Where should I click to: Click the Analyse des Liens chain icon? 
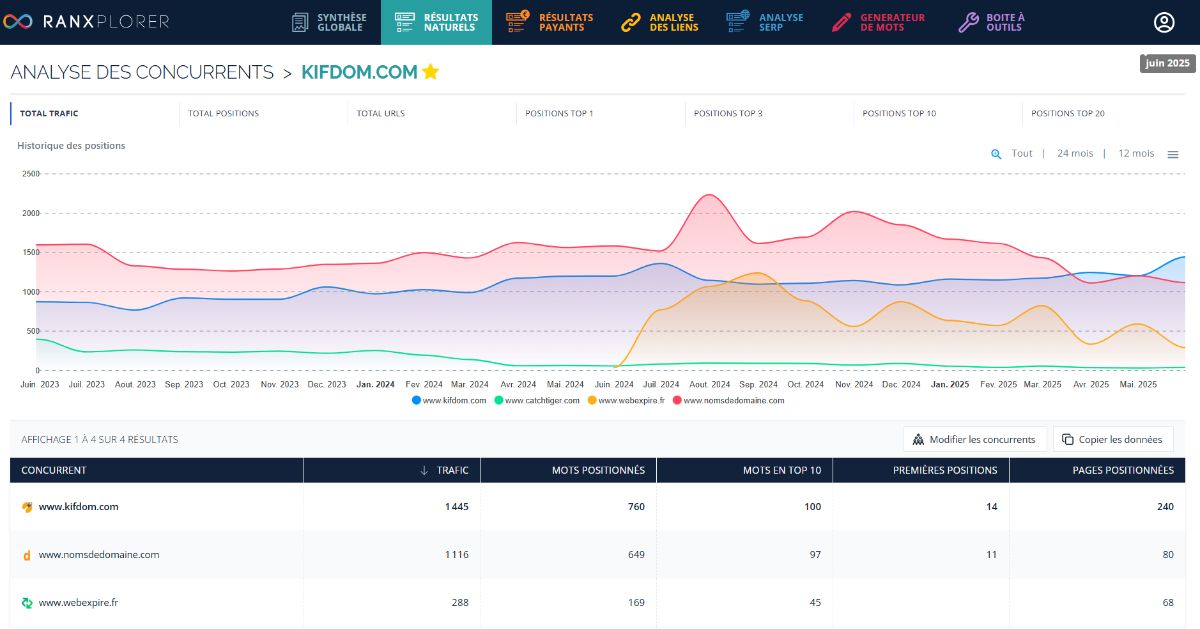pos(630,22)
